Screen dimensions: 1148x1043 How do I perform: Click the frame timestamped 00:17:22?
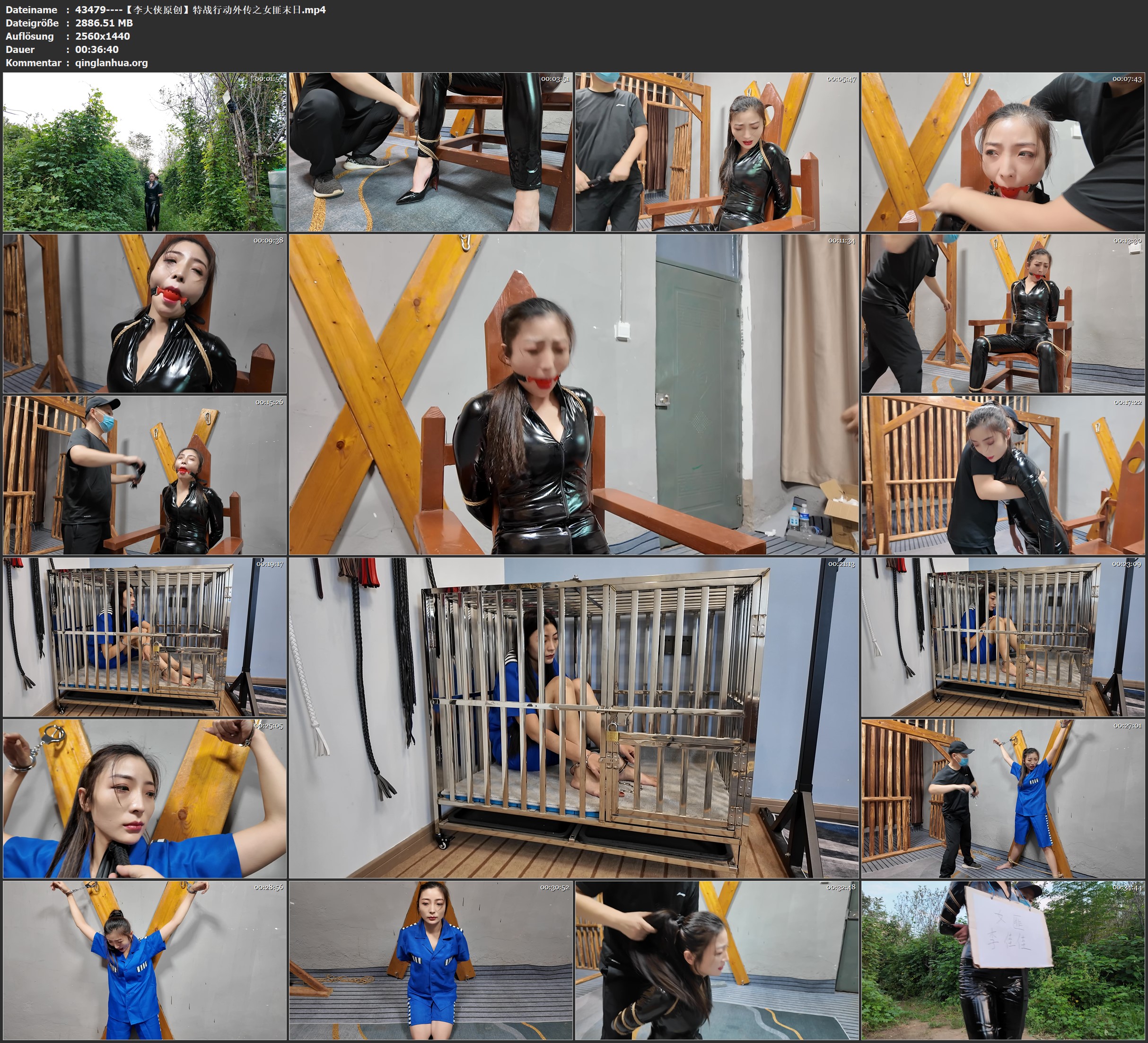click(x=1002, y=475)
